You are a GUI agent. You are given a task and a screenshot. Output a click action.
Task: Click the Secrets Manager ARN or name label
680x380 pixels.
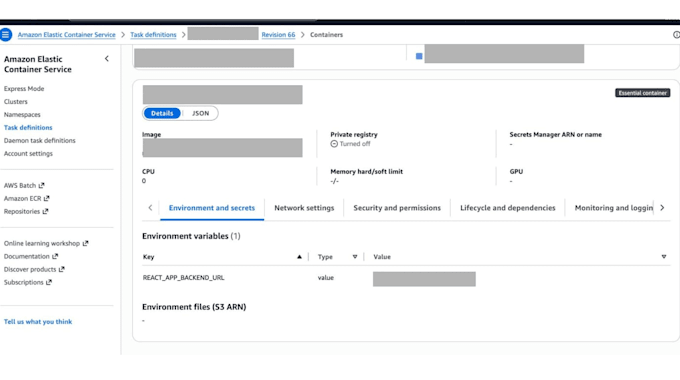556,134
